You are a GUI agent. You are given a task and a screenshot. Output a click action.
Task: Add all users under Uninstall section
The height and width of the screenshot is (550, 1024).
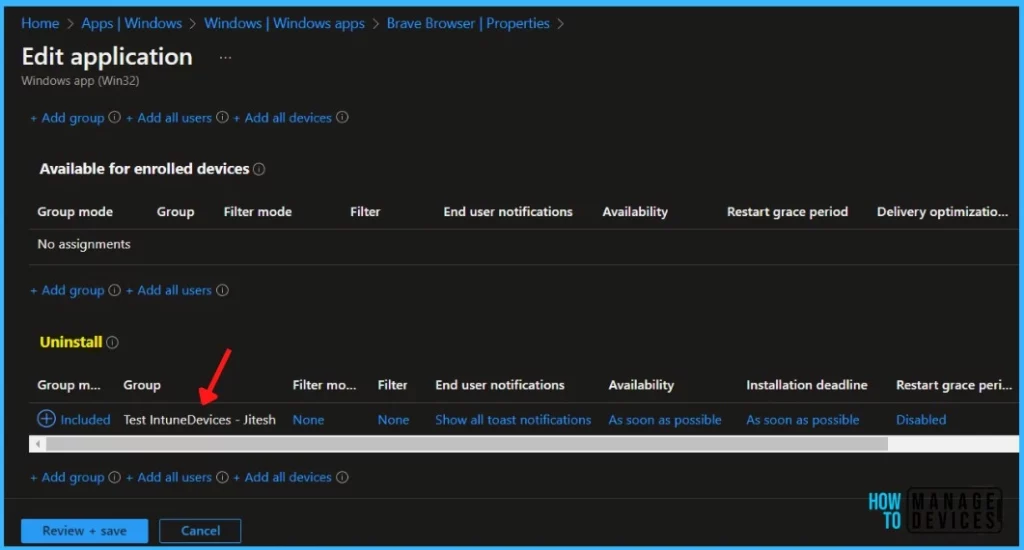coord(168,477)
